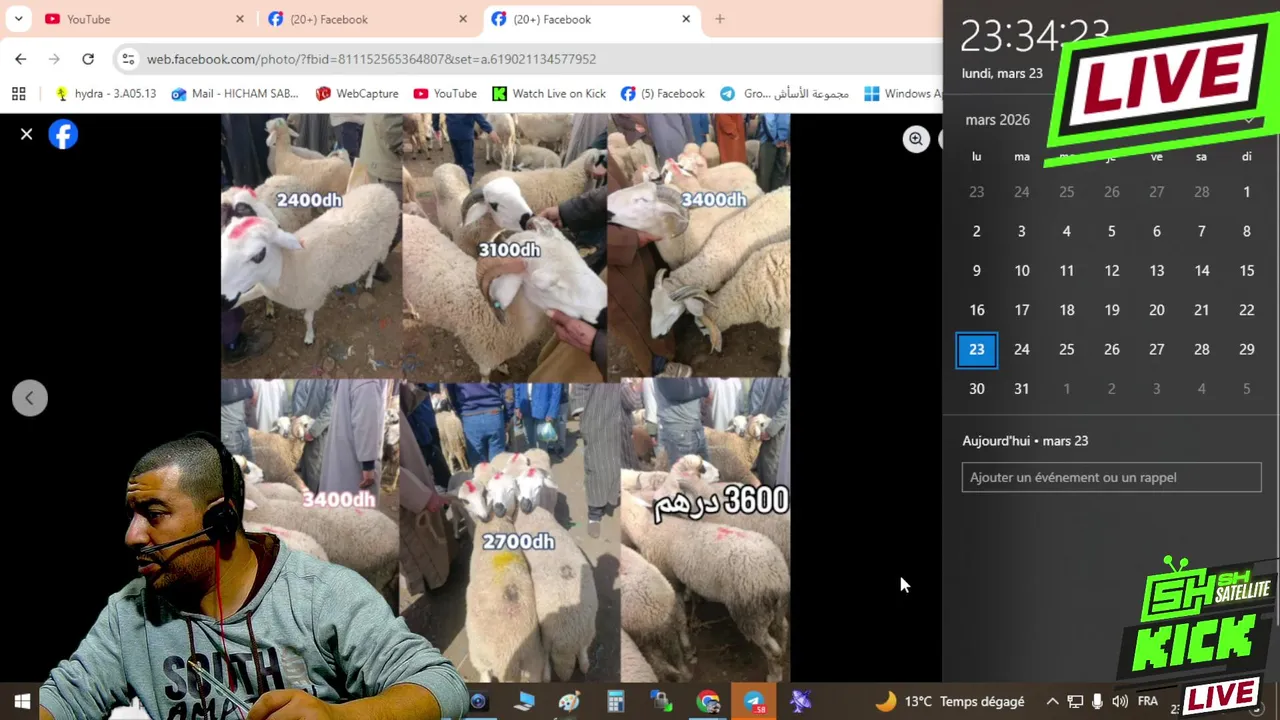1280x720 pixels.
Task: Open the Watch Live on Kick bookmark
Action: pyautogui.click(x=549, y=93)
